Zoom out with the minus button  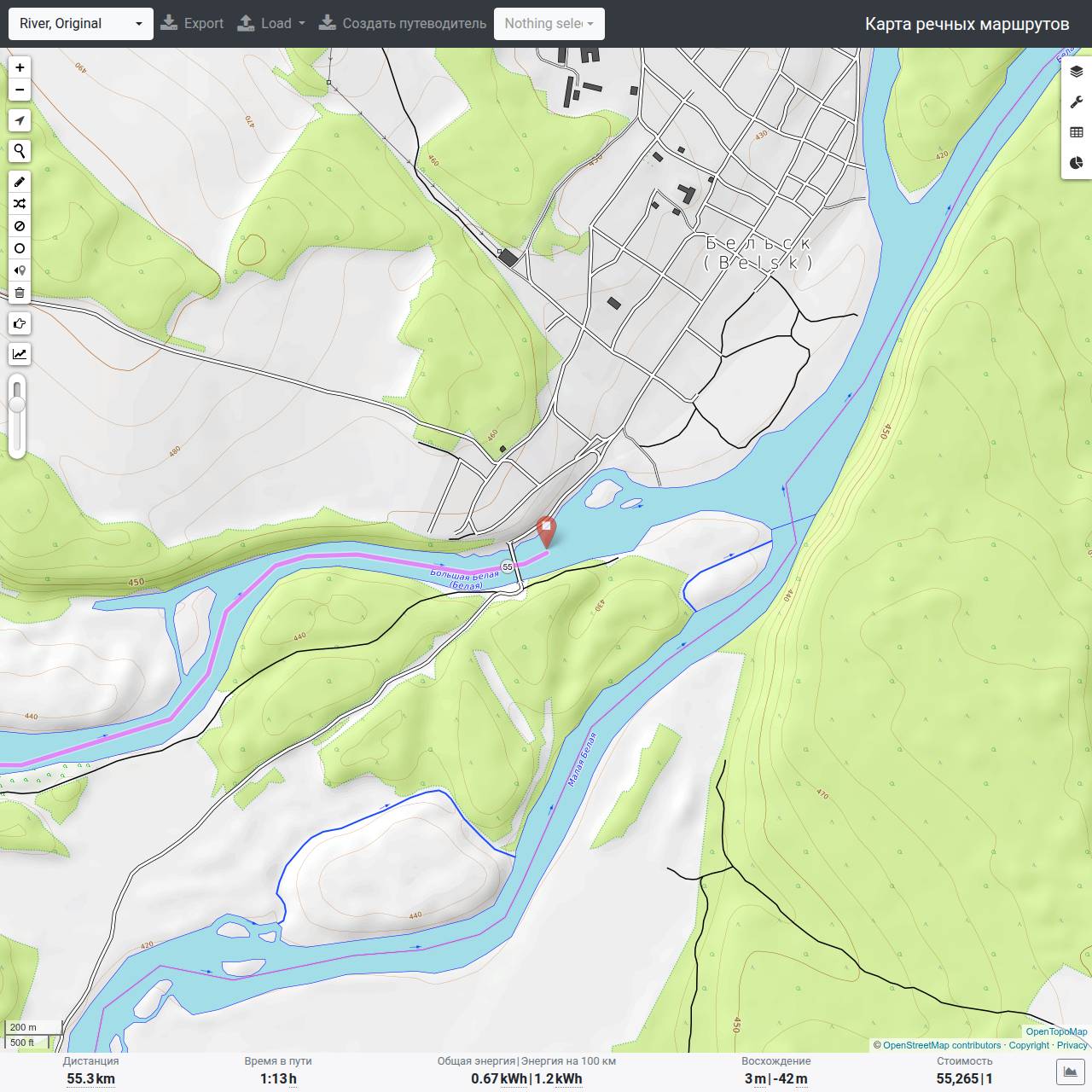[19, 90]
